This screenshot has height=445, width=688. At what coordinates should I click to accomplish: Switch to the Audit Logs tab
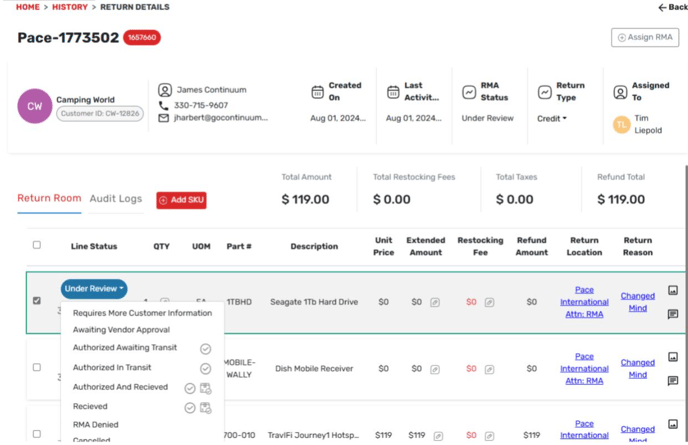click(116, 199)
